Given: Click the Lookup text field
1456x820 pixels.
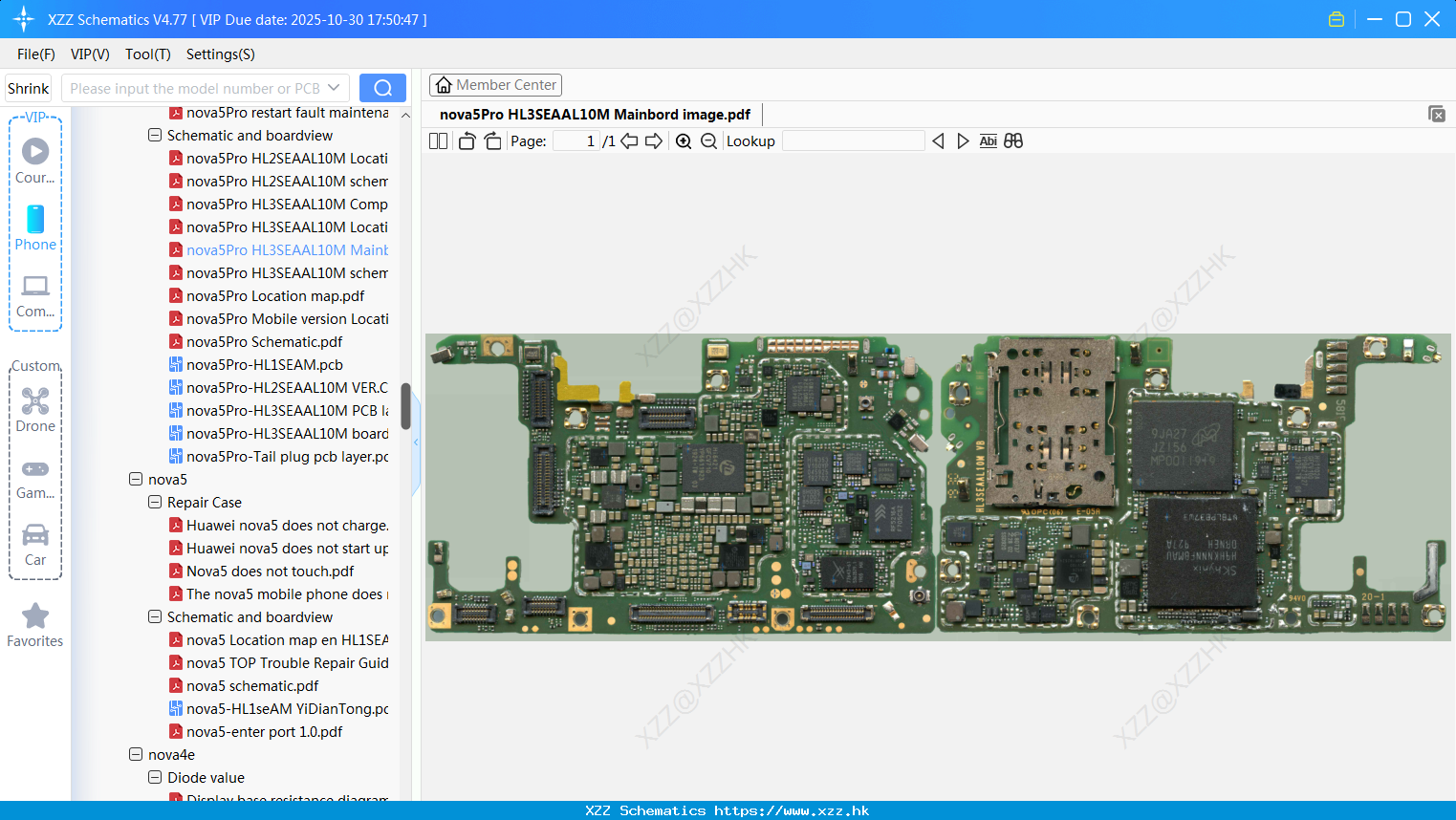Looking at the screenshot, I should click(x=854, y=141).
